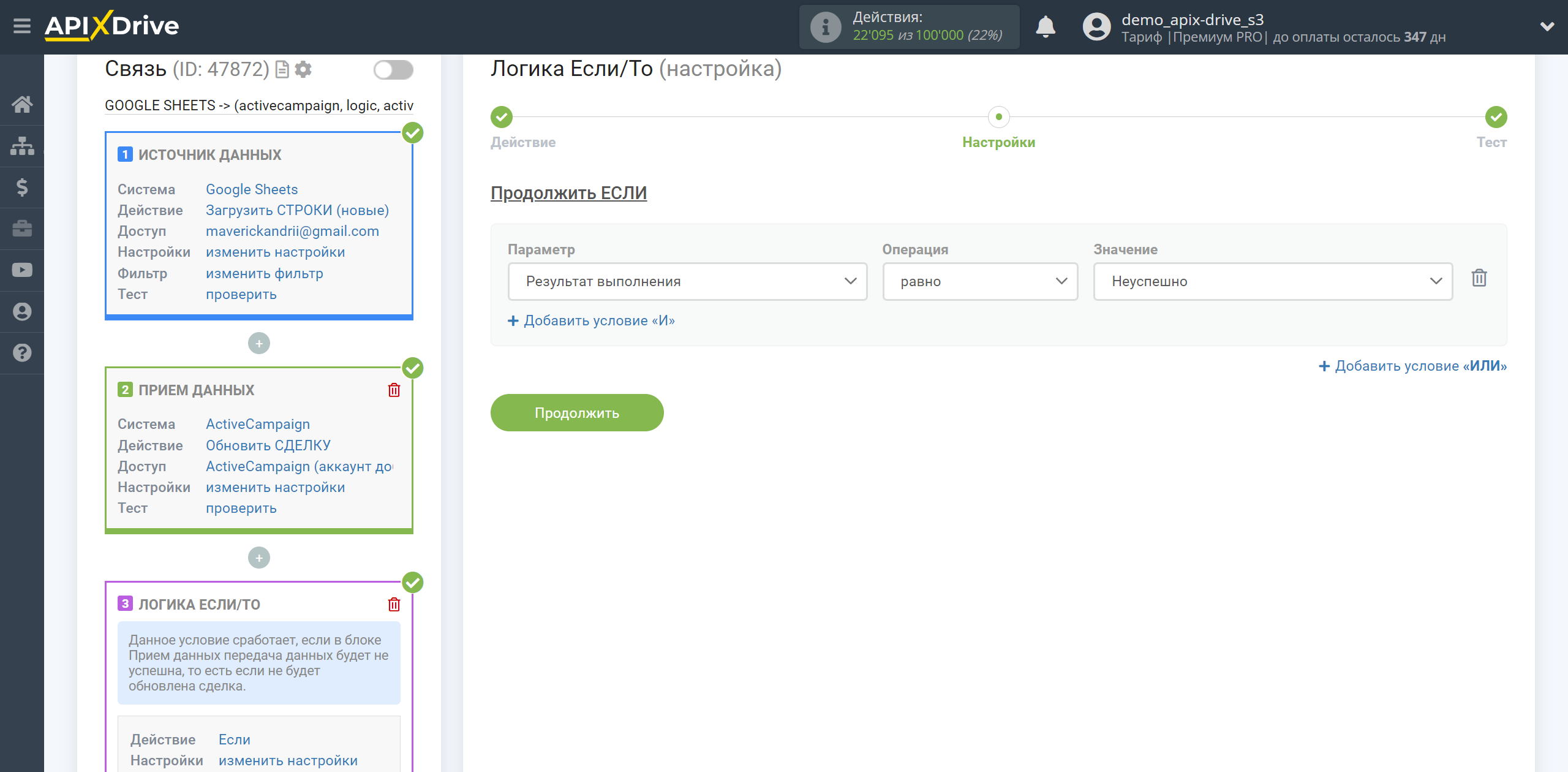Change the data source settings

(x=275, y=252)
